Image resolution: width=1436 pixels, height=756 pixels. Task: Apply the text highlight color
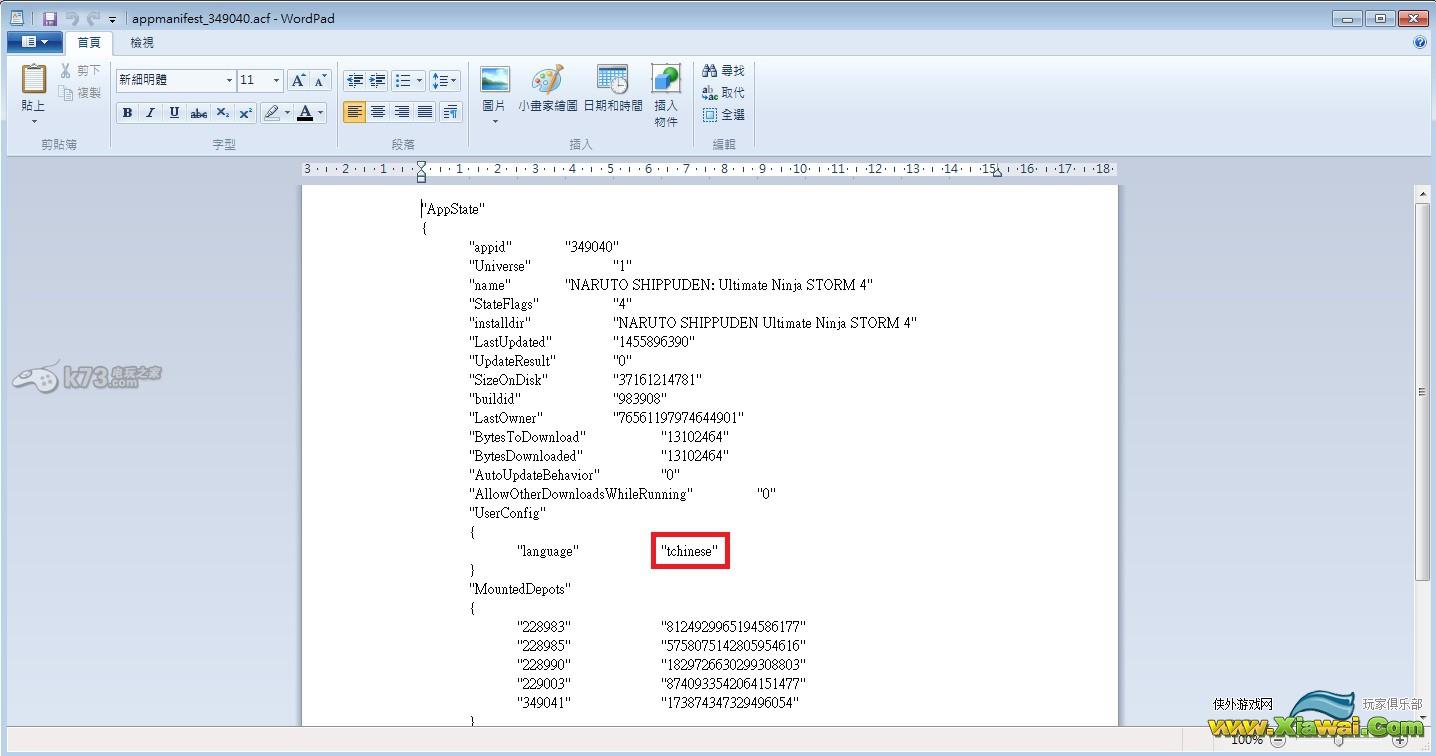click(271, 113)
